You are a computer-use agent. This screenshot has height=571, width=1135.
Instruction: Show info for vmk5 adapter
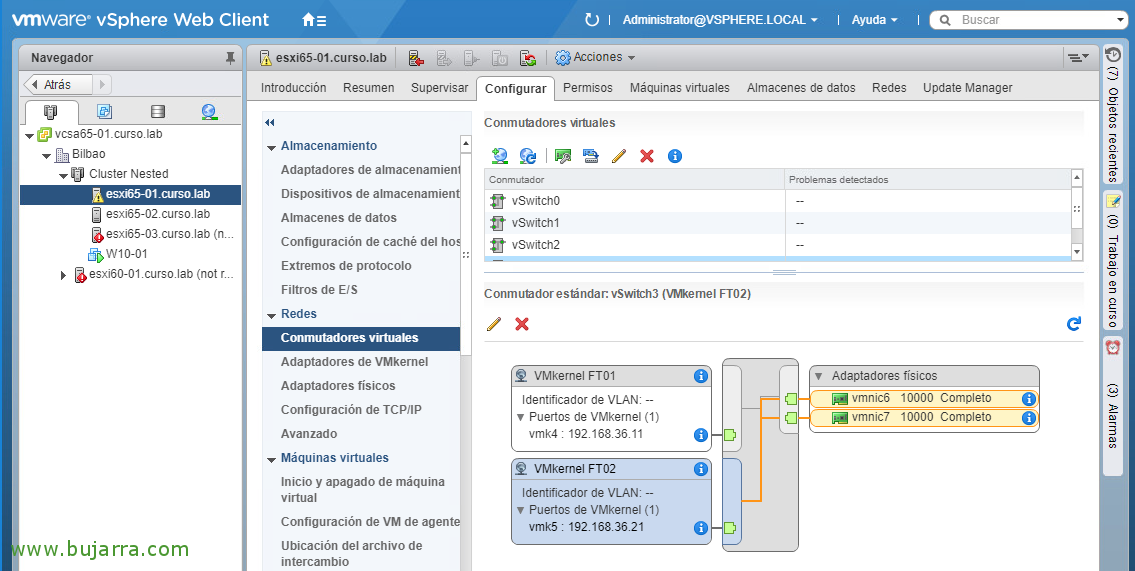point(700,528)
